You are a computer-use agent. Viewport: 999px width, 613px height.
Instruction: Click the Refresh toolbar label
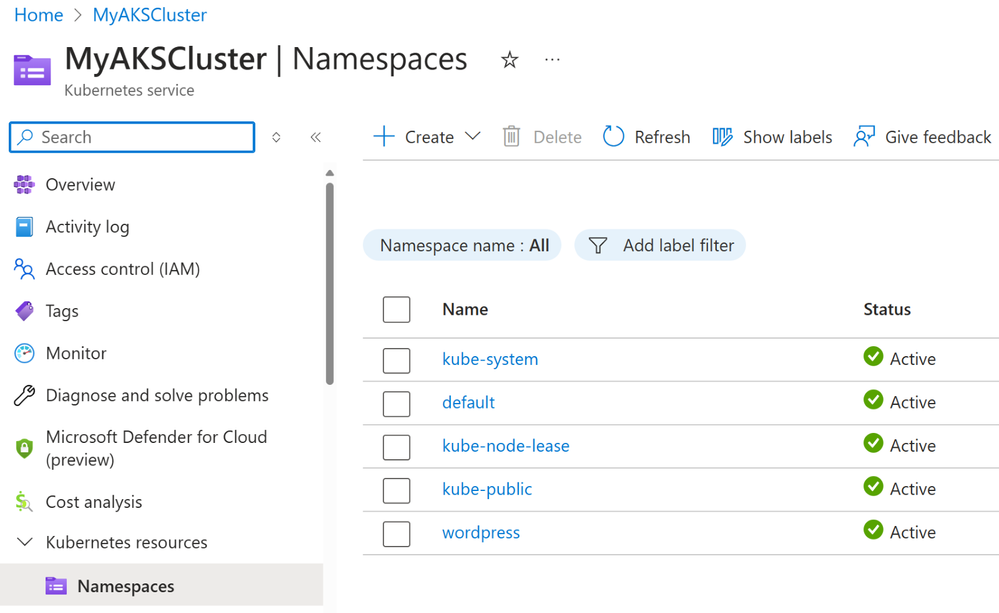(662, 137)
